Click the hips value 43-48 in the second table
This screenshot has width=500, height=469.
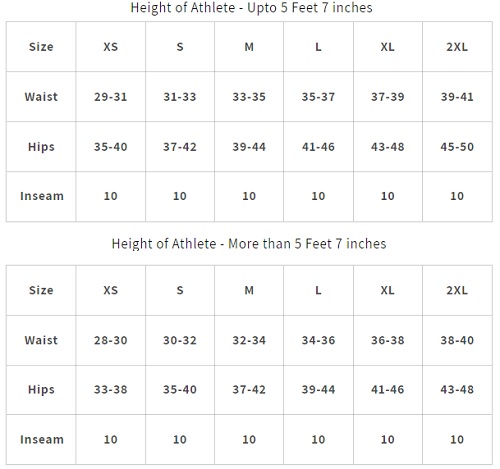[457, 389]
